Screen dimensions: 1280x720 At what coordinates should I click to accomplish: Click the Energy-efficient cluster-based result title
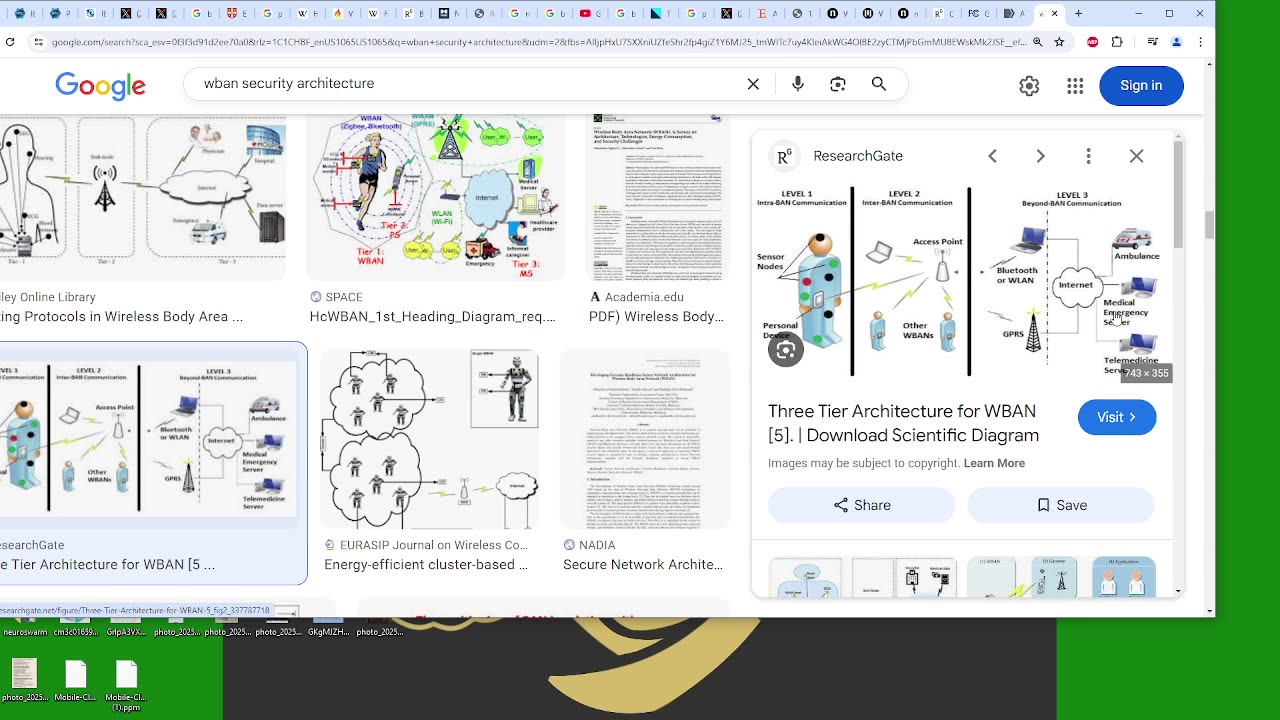426,565
